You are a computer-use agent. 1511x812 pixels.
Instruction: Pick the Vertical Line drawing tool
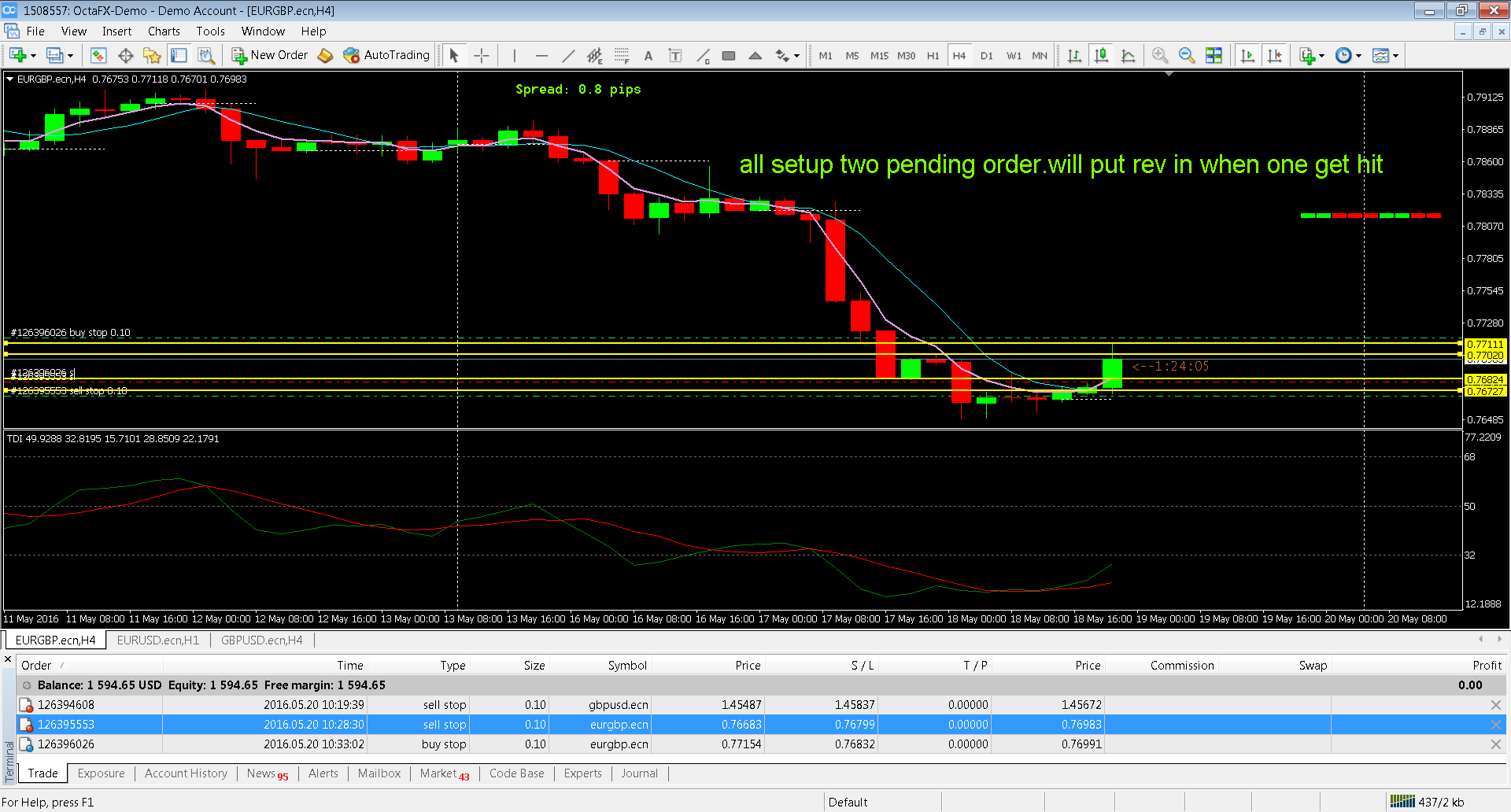(514, 55)
